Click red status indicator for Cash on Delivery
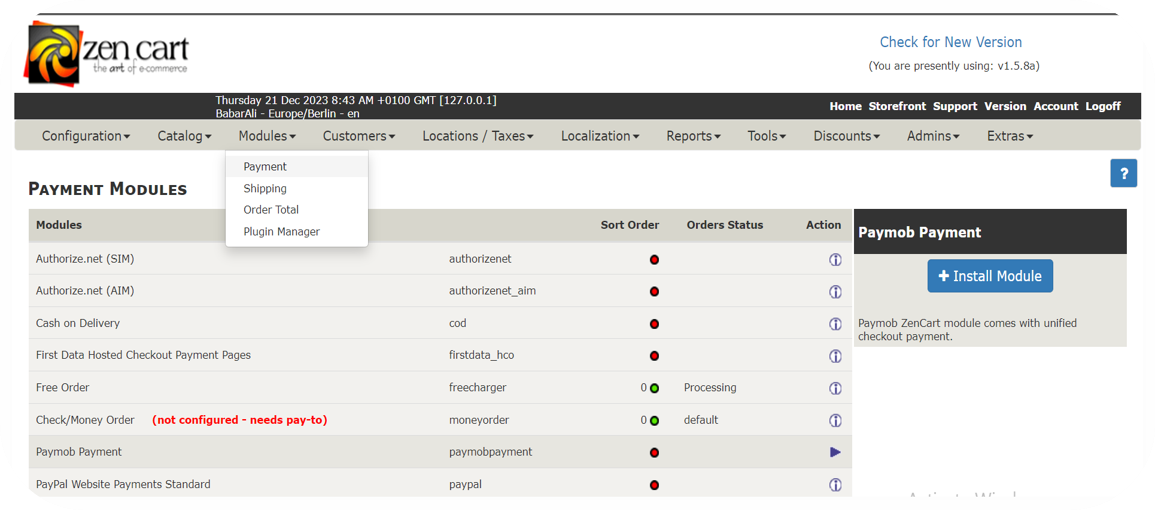 654,324
